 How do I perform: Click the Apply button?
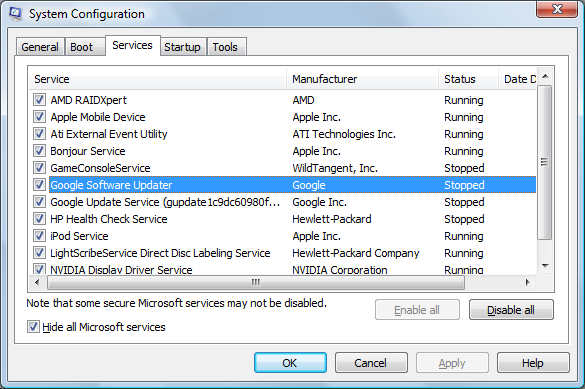tap(452, 363)
